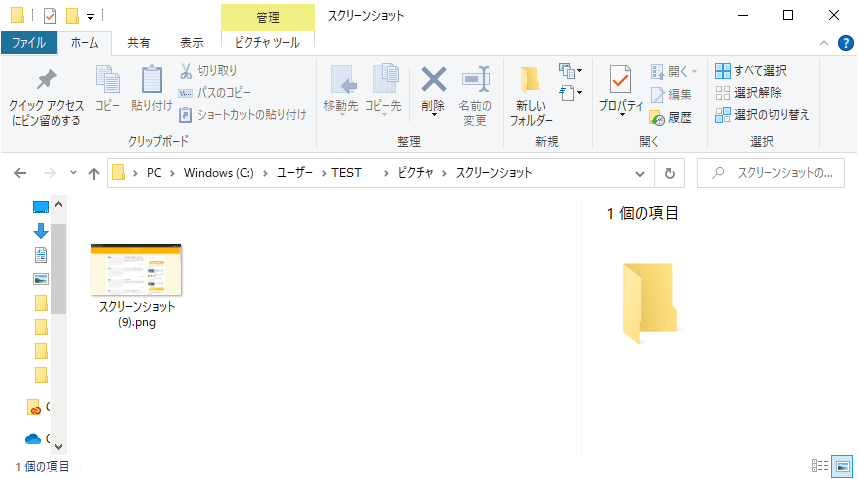Screen dimensions: 858x479
Task: Go forward with the right arrow
Action: (50, 174)
